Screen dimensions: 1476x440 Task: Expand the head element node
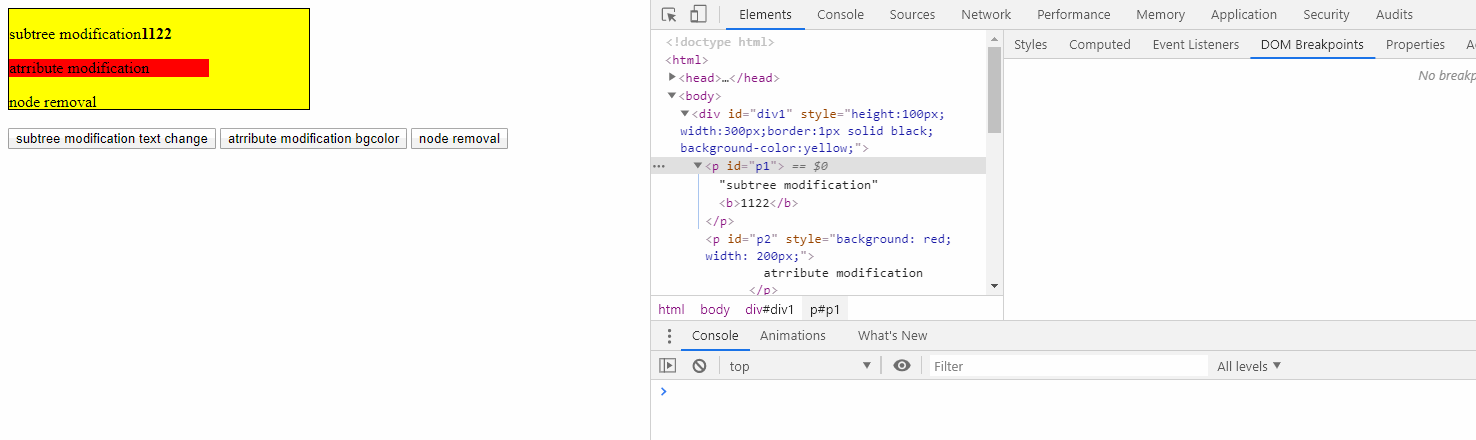[672, 78]
